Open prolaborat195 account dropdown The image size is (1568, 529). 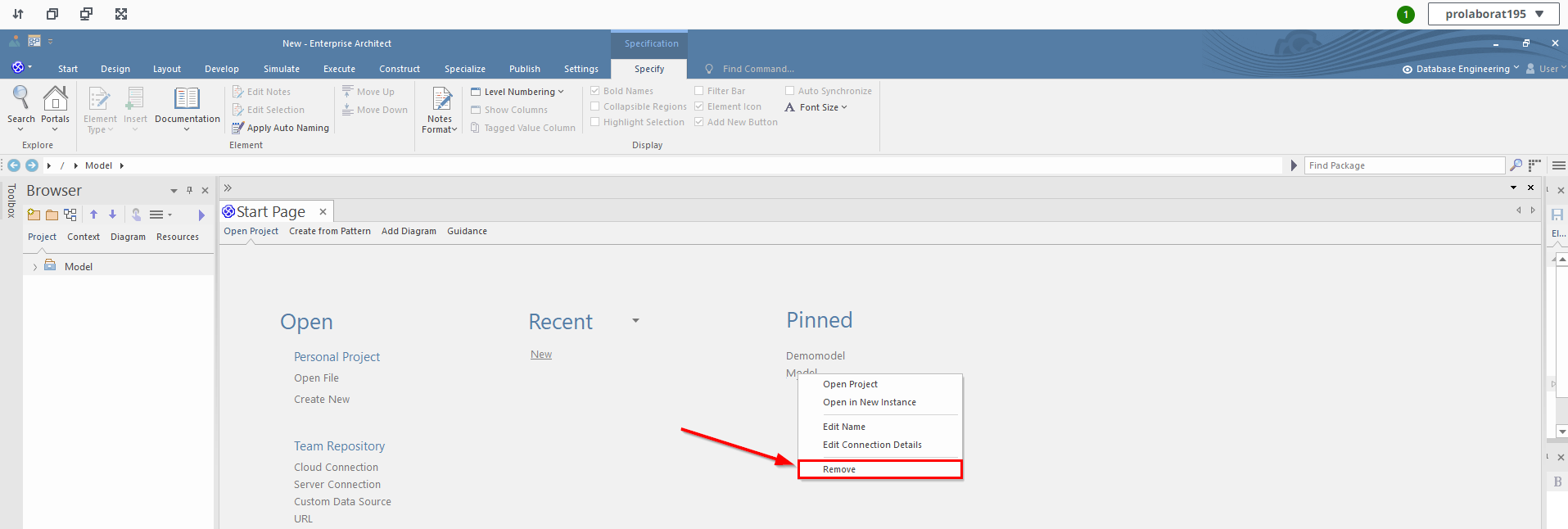point(1493,14)
